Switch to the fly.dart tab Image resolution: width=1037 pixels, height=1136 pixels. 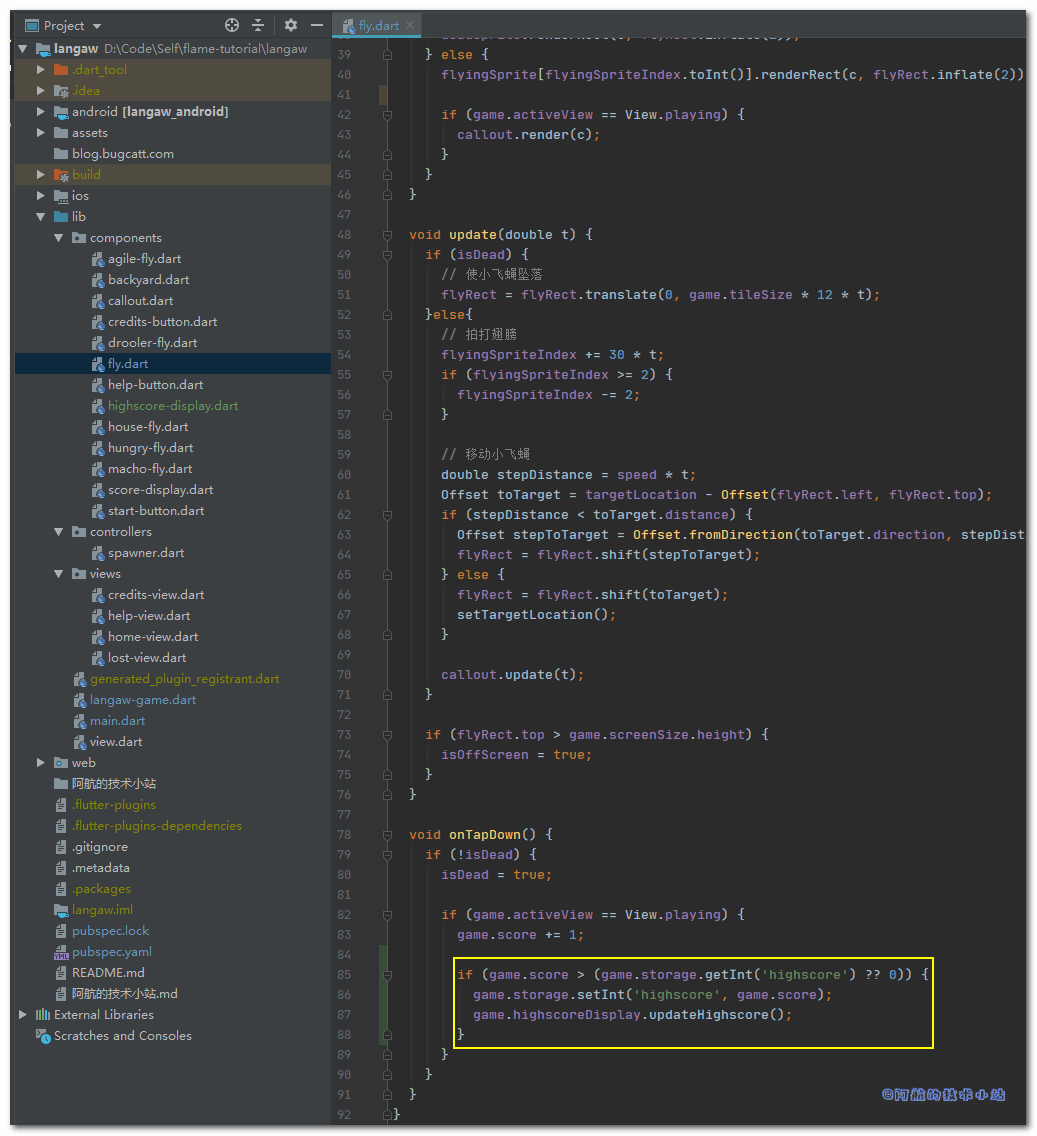click(x=378, y=25)
